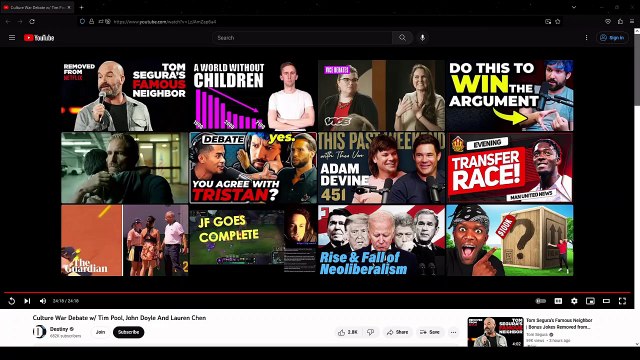Go to YouTube home via logo
This screenshot has height=360, width=640.
pos(39,38)
